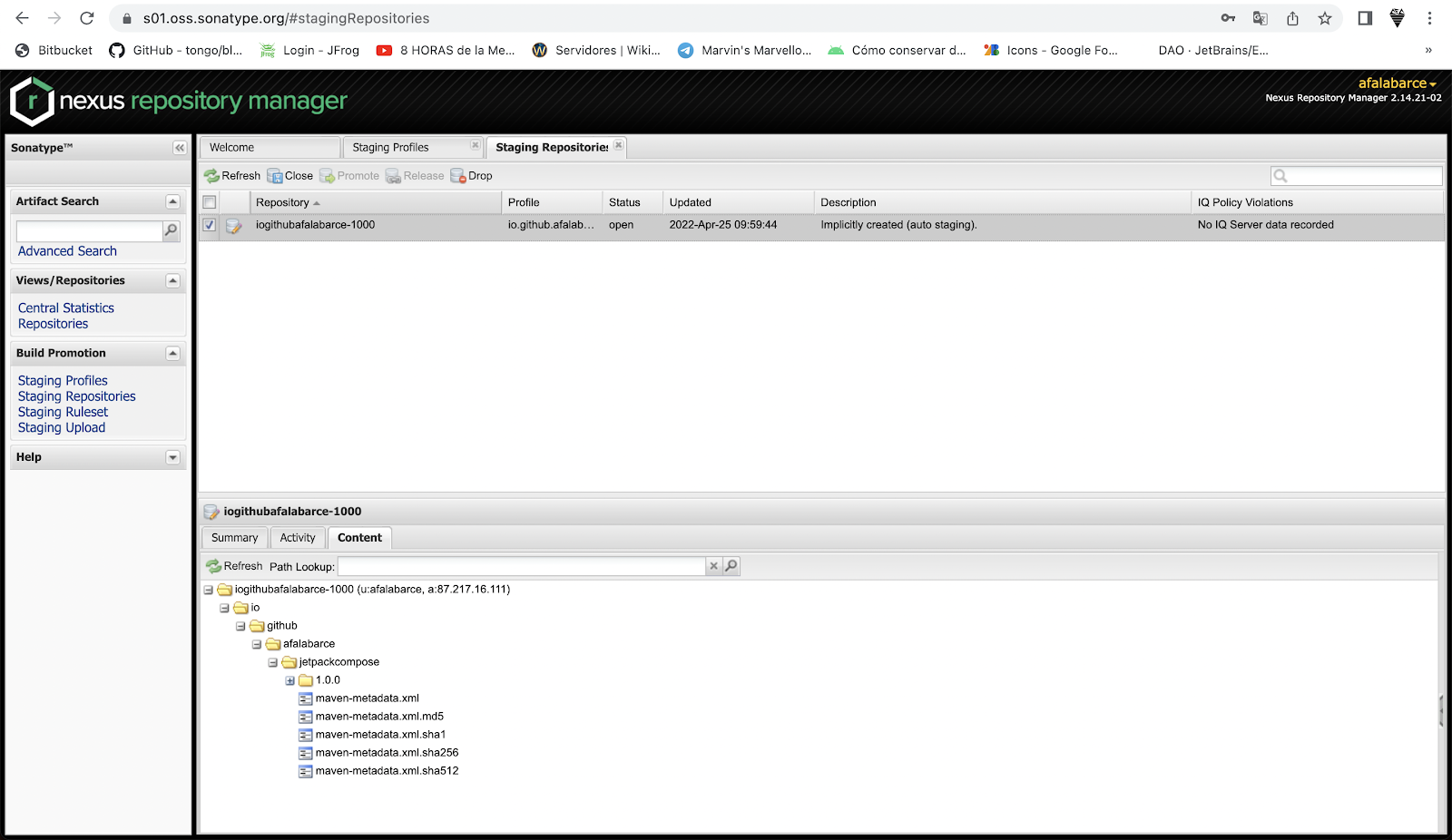Reload the browser page
The image size is (1452, 840).
click(86, 18)
